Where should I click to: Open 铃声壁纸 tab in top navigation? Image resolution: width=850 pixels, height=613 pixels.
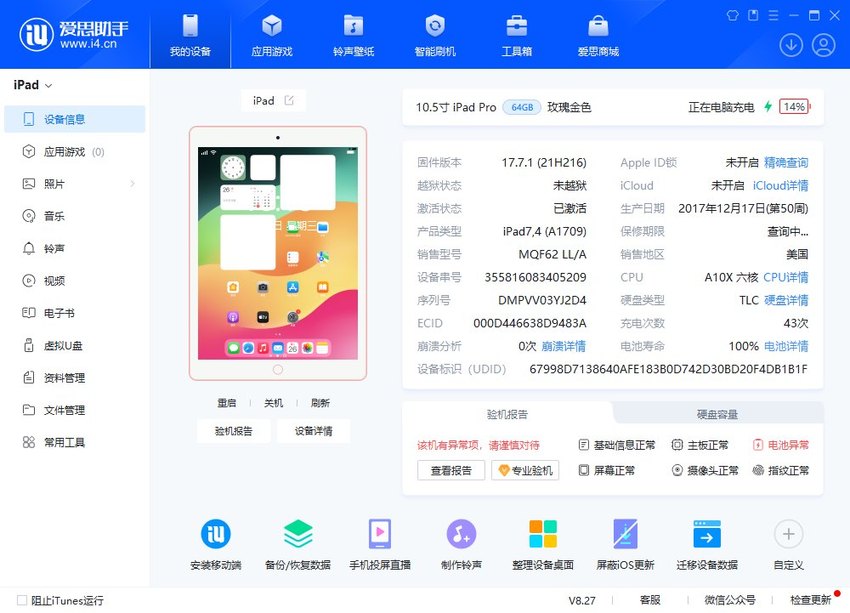[x=353, y=35]
